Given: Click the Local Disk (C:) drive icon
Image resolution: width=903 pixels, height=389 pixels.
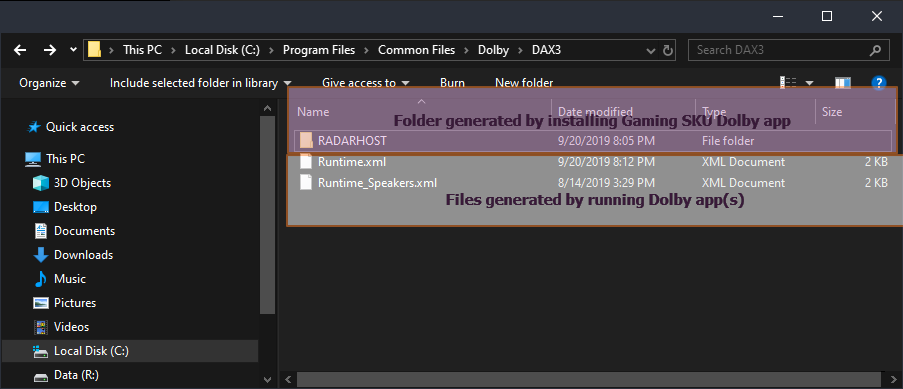Looking at the screenshot, I should (41, 351).
